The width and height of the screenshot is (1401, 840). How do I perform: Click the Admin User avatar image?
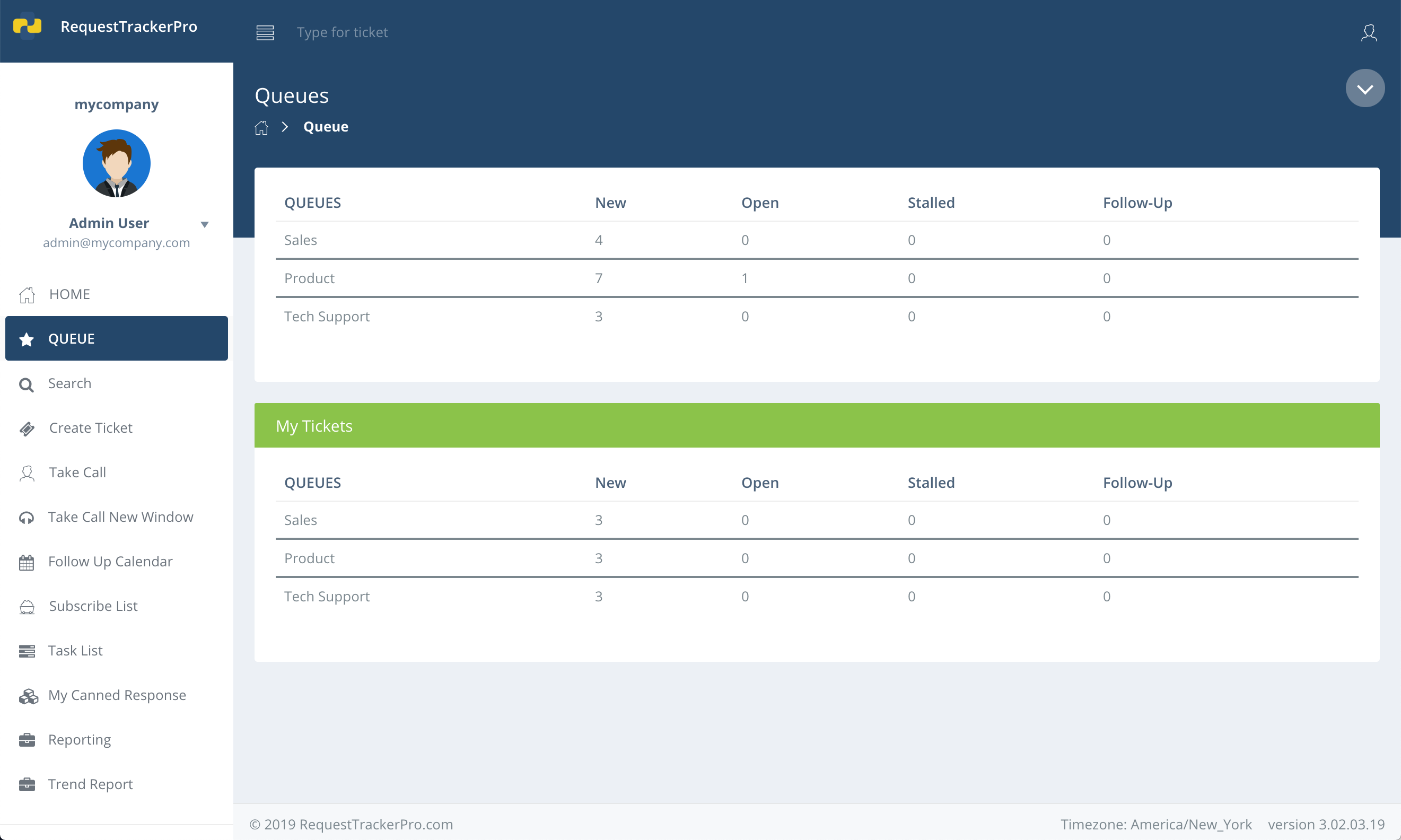click(x=117, y=163)
